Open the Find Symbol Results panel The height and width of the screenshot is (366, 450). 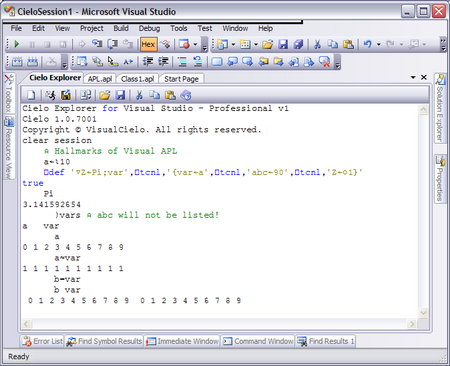(x=104, y=341)
